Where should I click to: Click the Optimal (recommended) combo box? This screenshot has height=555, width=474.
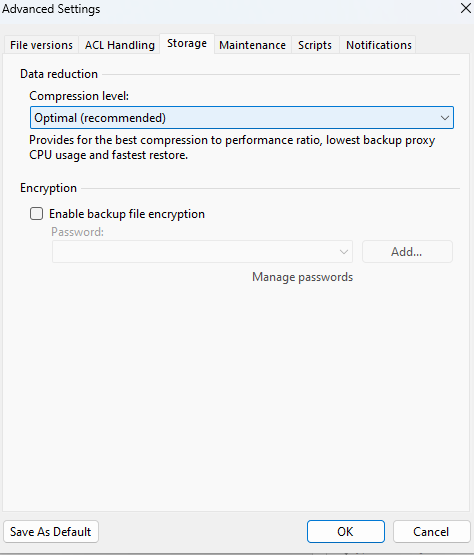click(x=242, y=118)
